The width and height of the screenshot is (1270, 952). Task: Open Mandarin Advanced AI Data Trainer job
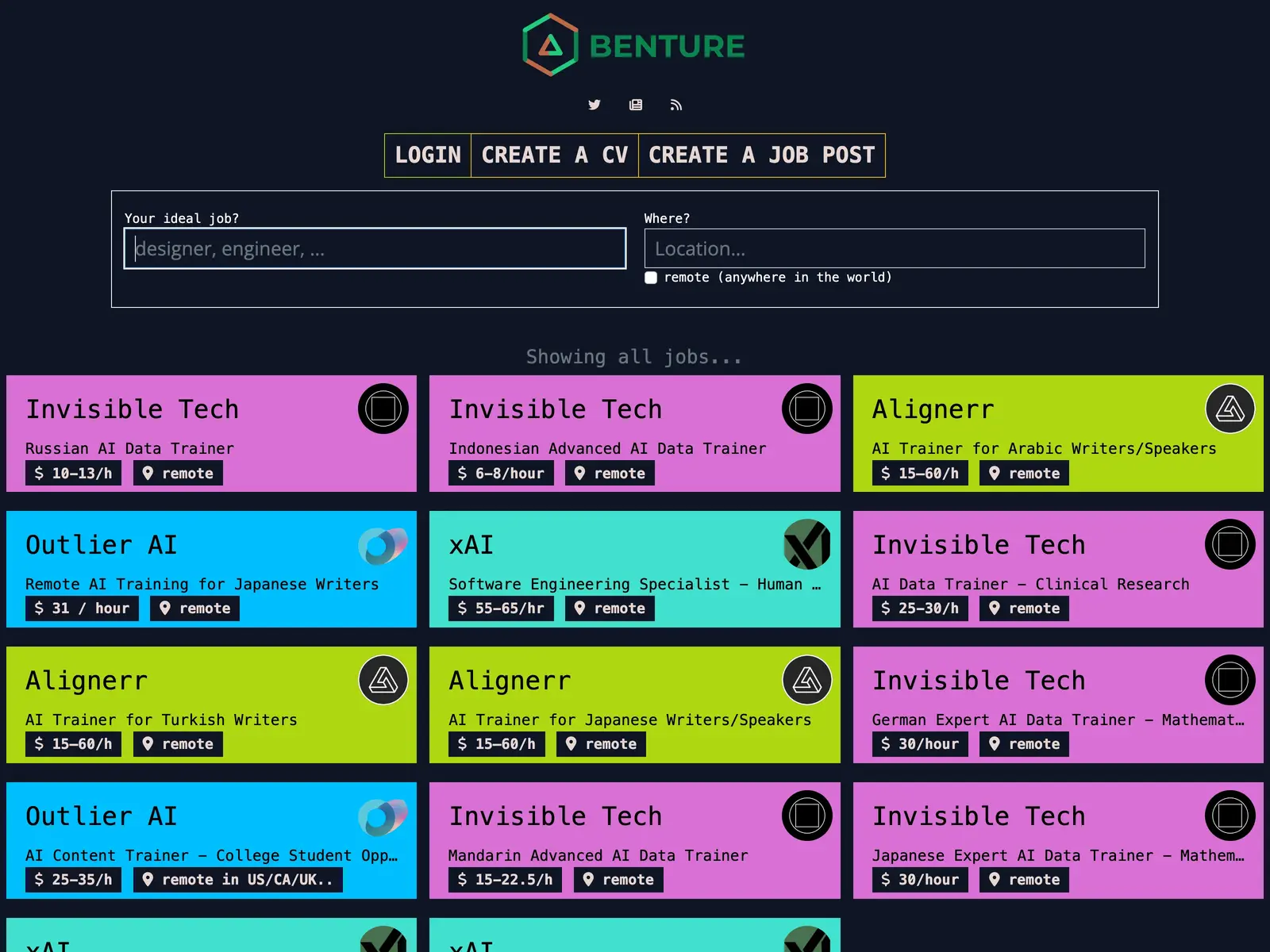(x=598, y=855)
